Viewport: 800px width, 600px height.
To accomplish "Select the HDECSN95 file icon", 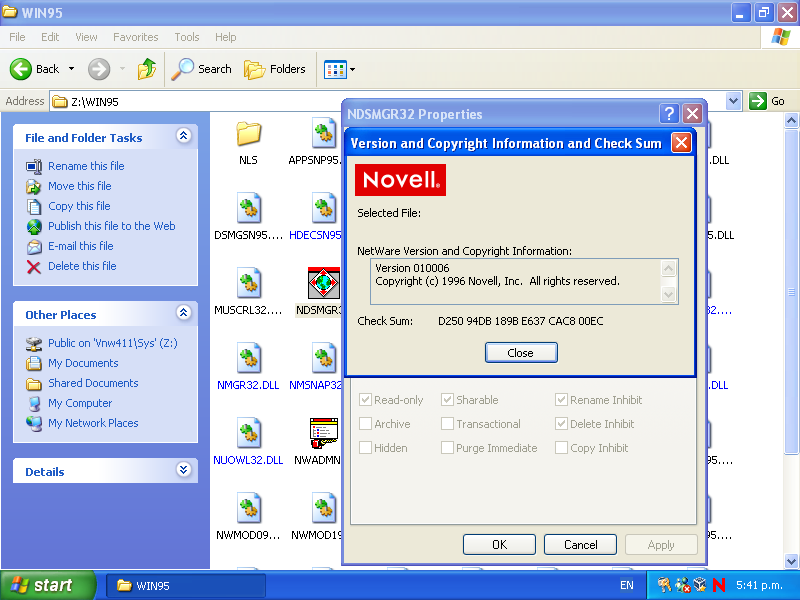I will click(323, 208).
